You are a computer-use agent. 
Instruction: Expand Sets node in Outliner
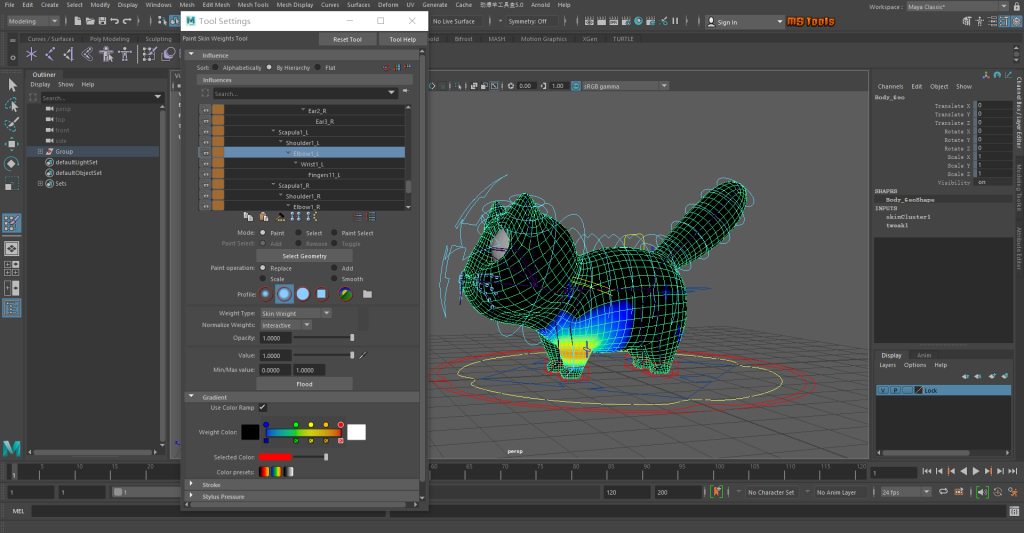(x=40, y=184)
